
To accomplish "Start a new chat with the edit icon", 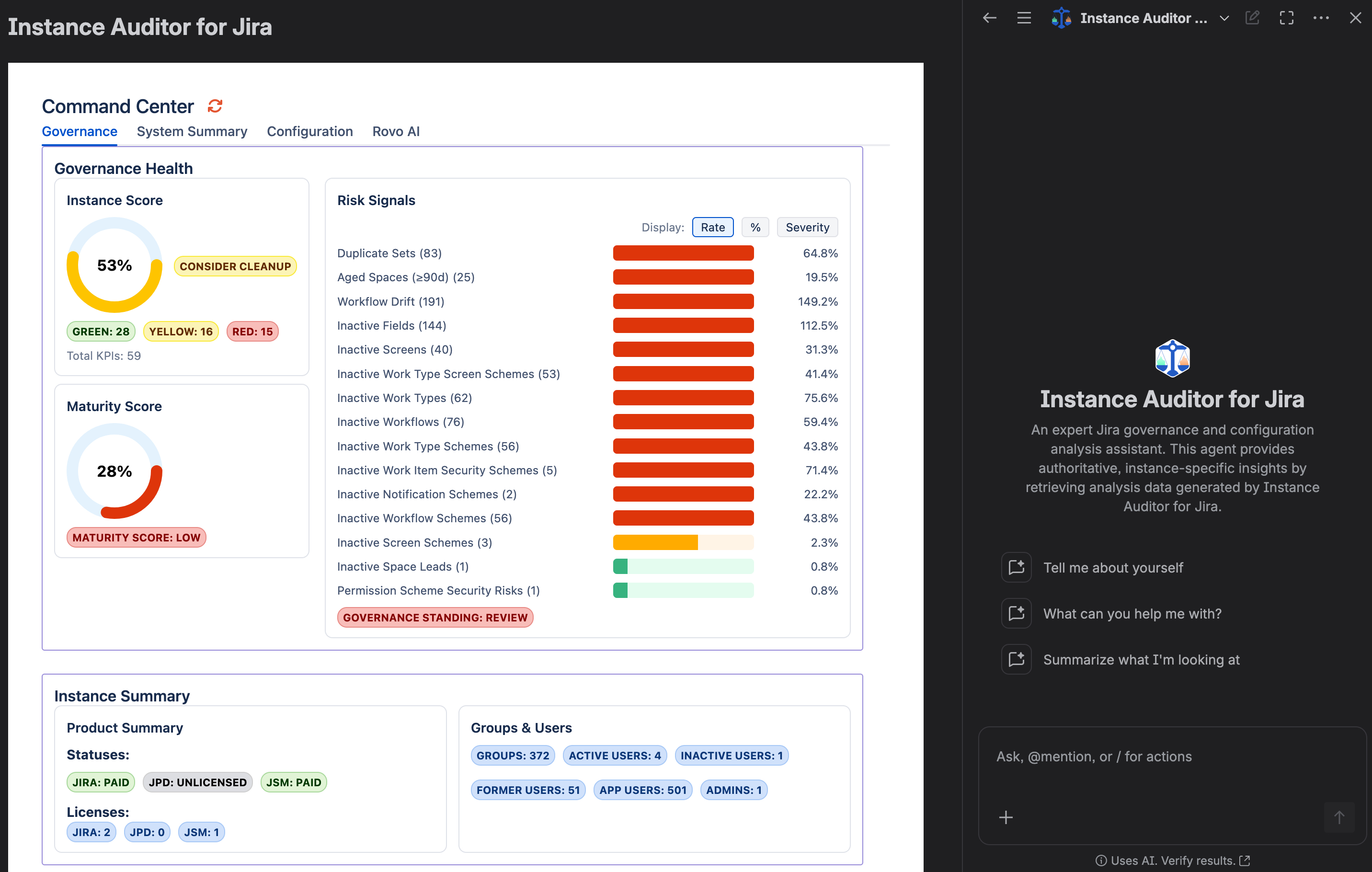I will pyautogui.click(x=1252, y=18).
